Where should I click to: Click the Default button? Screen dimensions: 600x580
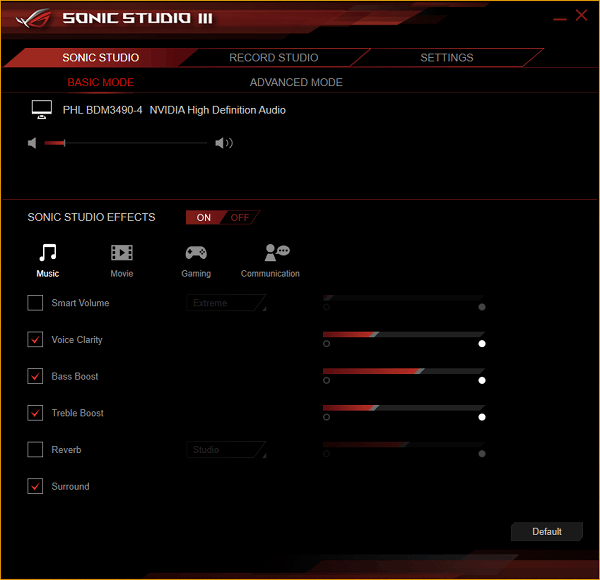click(x=547, y=531)
